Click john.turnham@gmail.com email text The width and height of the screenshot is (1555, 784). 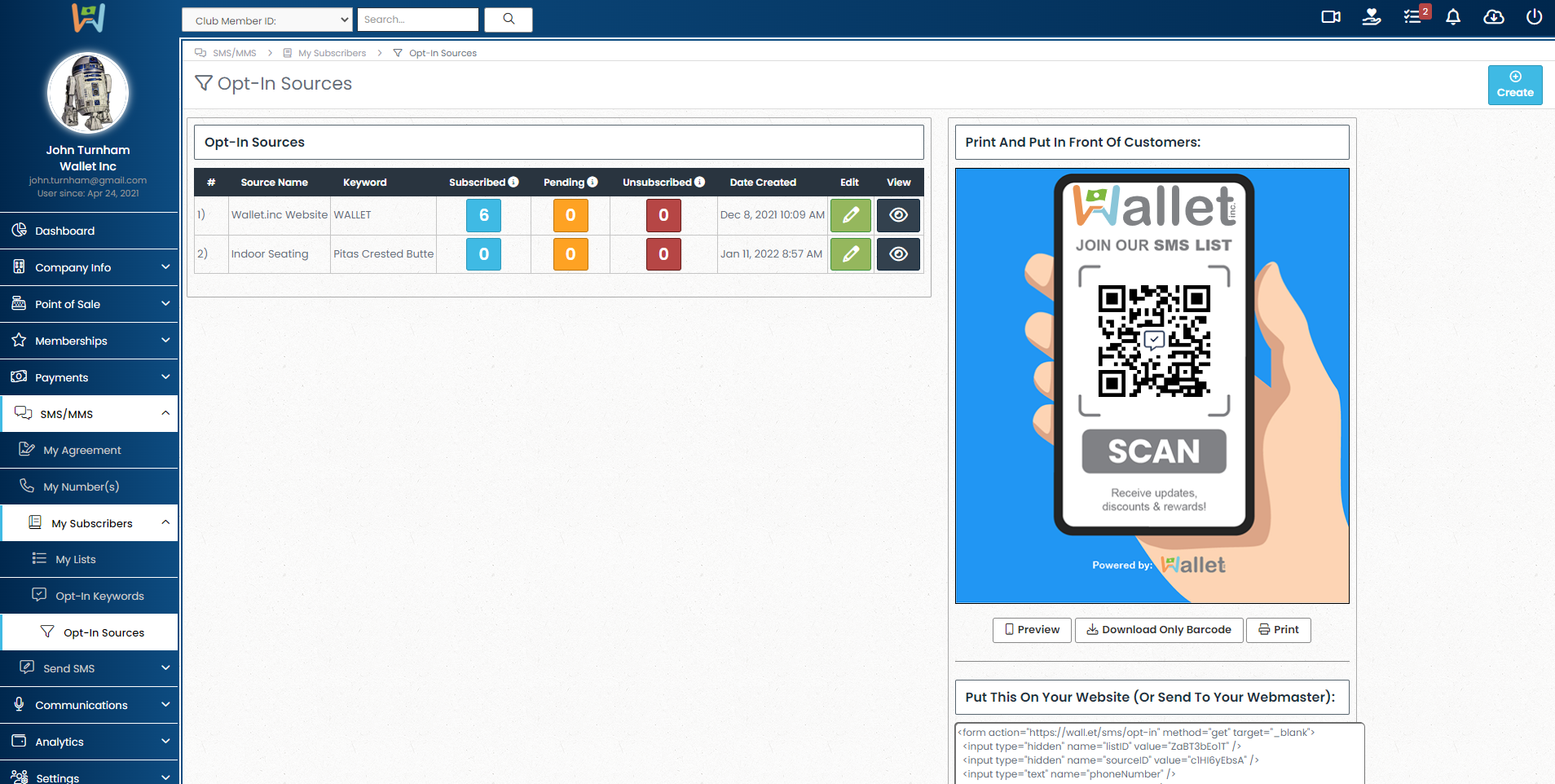(x=88, y=181)
